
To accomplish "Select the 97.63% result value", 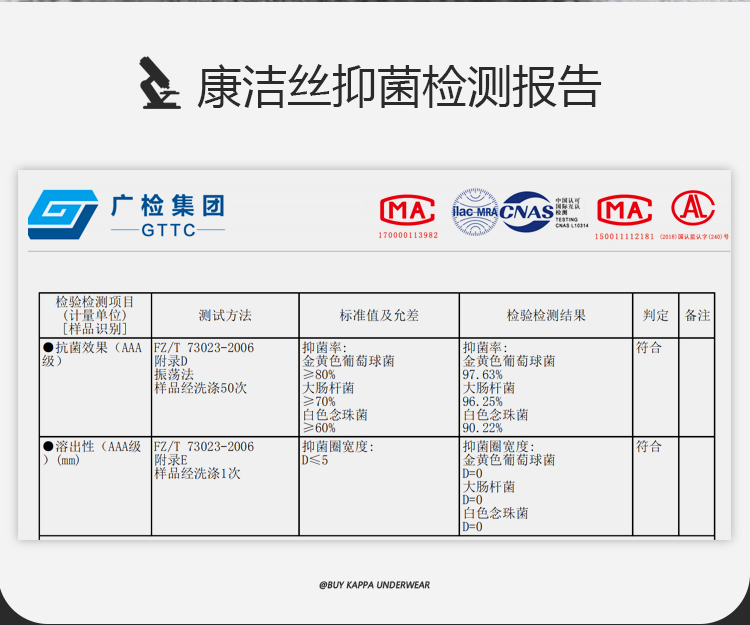I will 483,375.
